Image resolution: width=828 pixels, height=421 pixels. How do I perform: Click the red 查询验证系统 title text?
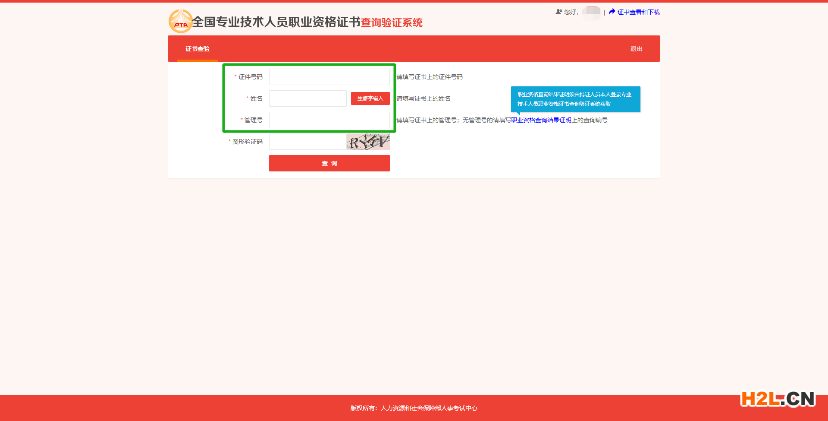coord(392,23)
